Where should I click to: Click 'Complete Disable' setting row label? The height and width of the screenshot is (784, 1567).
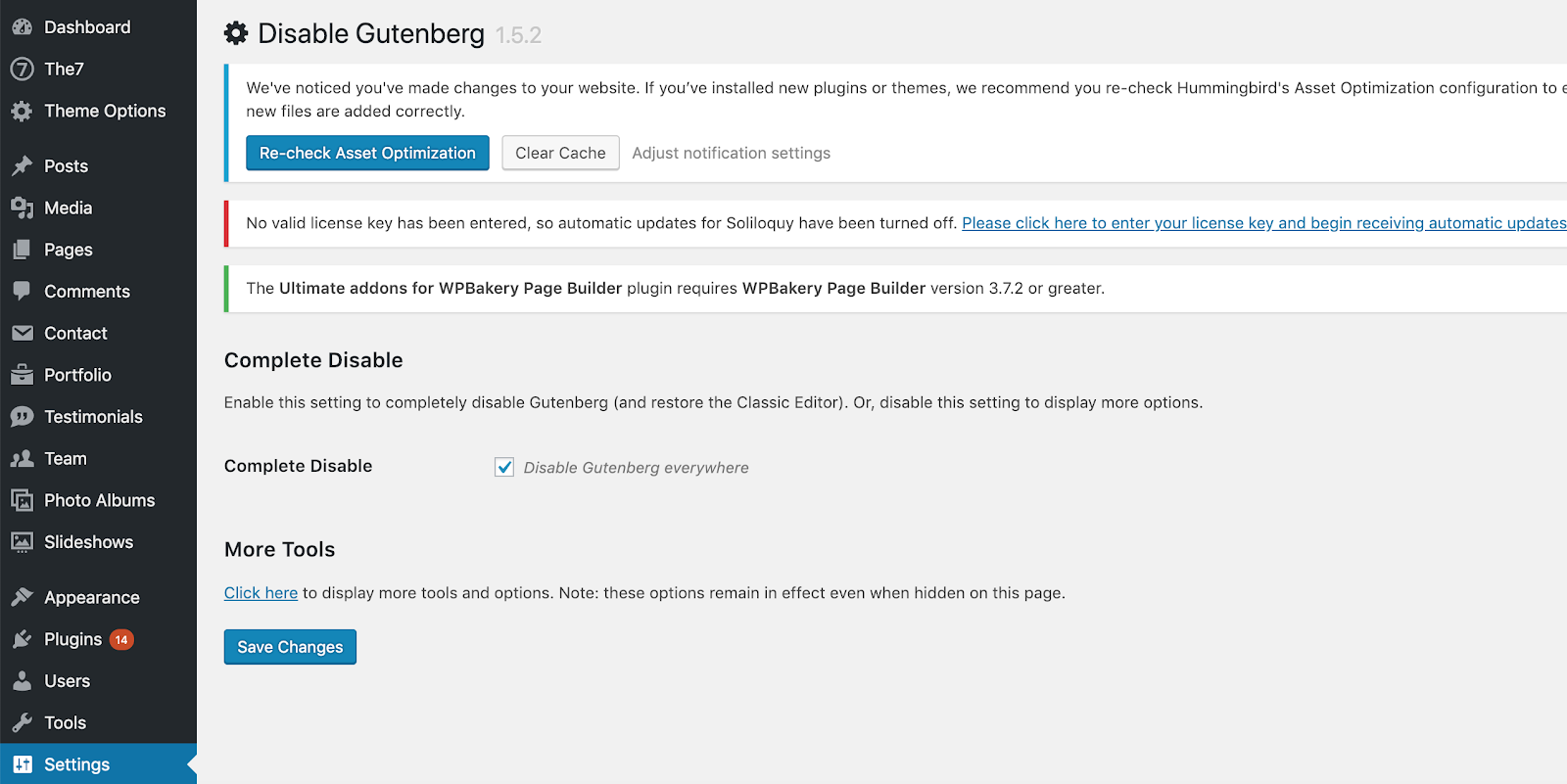point(298,466)
